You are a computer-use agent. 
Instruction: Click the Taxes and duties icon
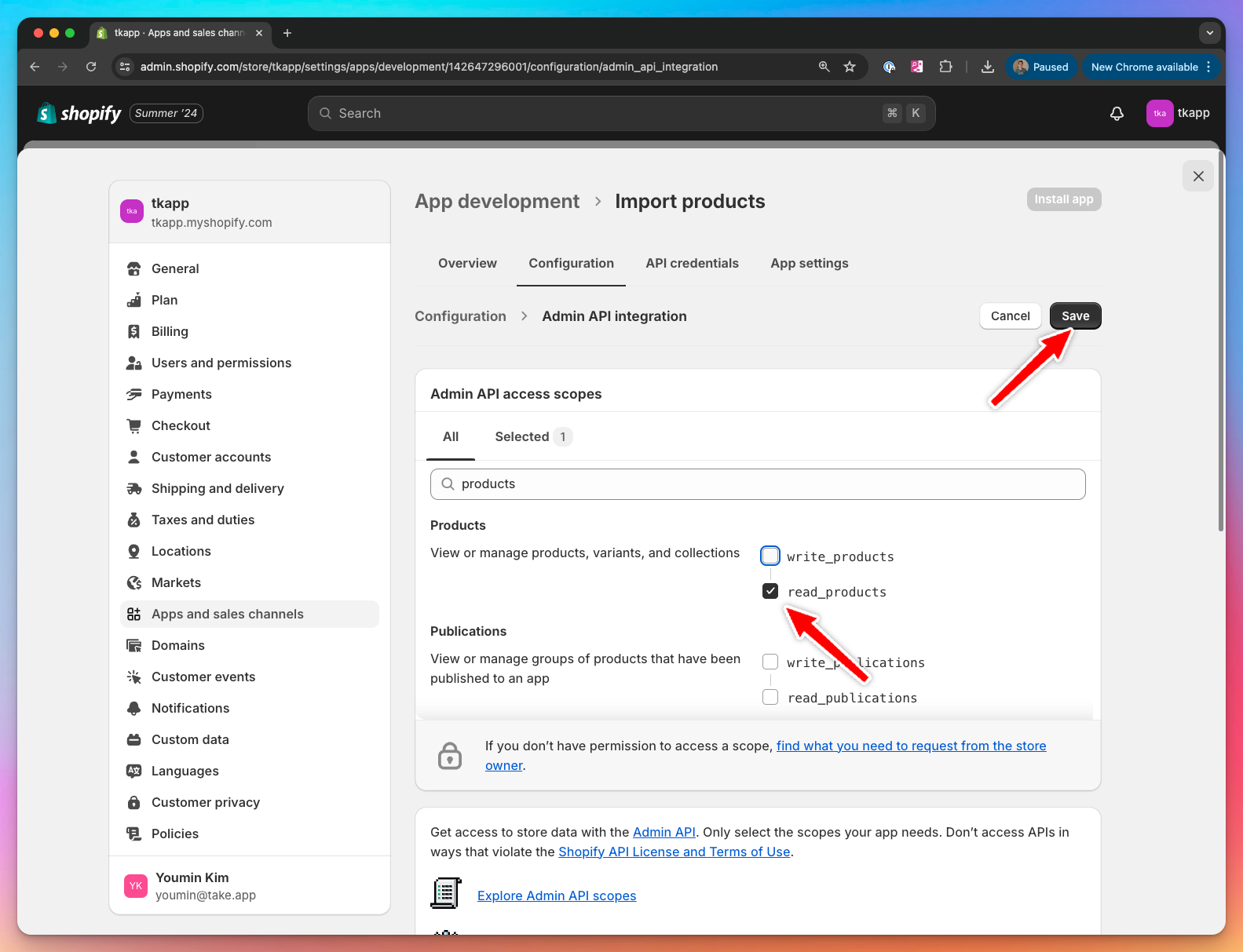coord(134,520)
